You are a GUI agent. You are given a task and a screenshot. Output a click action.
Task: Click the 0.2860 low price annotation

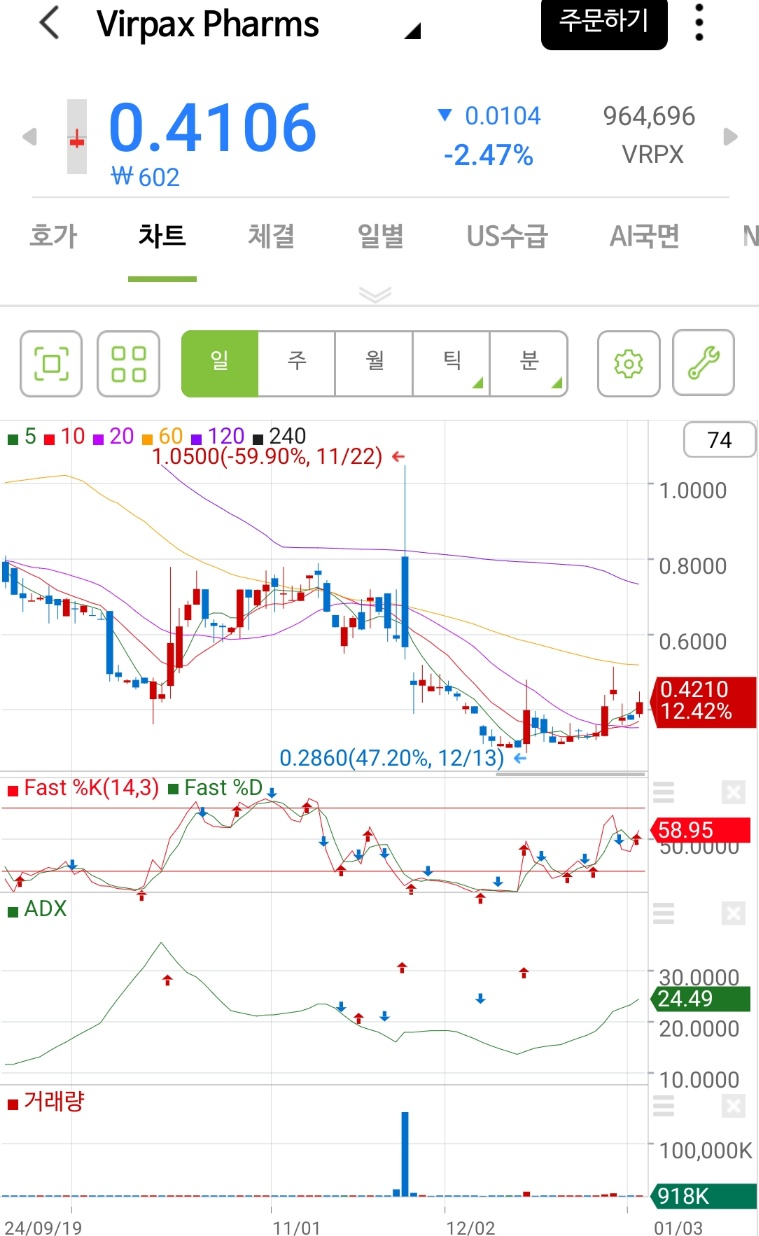pyautogui.click(x=403, y=758)
